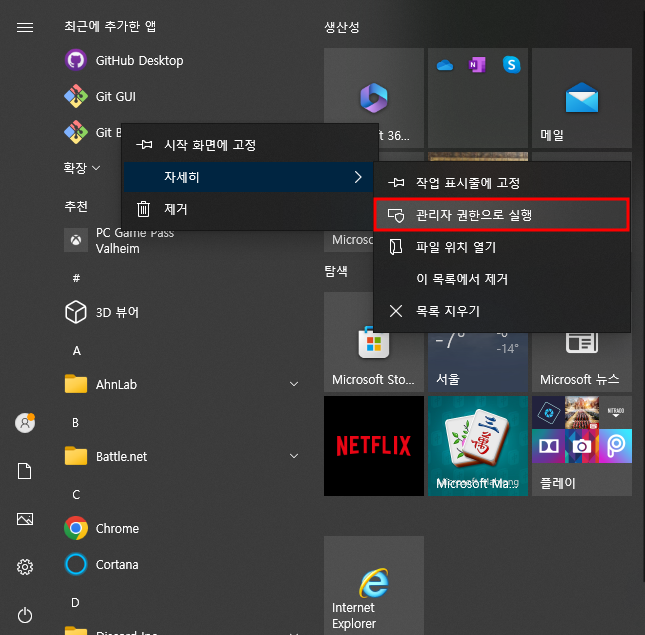Screen dimensions: 645x635
Task: Open the OneDrive icon in the tile folder
Action: (x=445, y=65)
